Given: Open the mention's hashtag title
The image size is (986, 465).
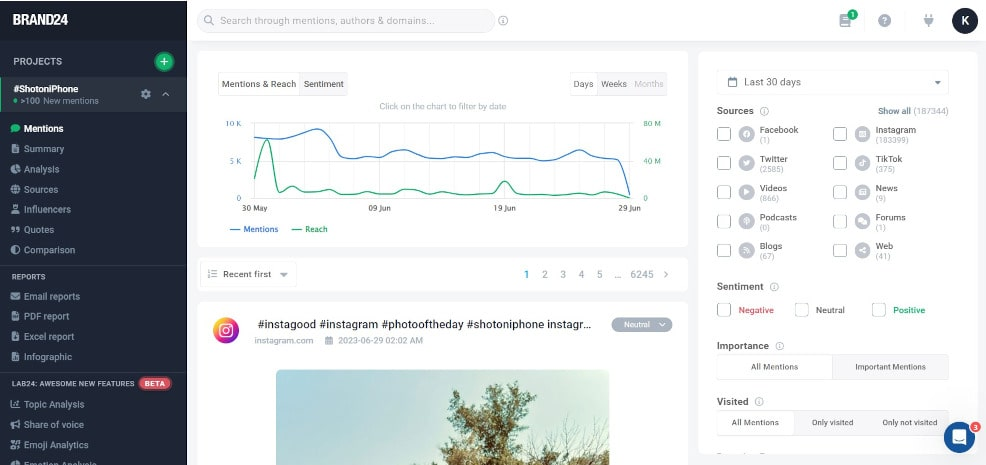Looking at the screenshot, I should 424,325.
